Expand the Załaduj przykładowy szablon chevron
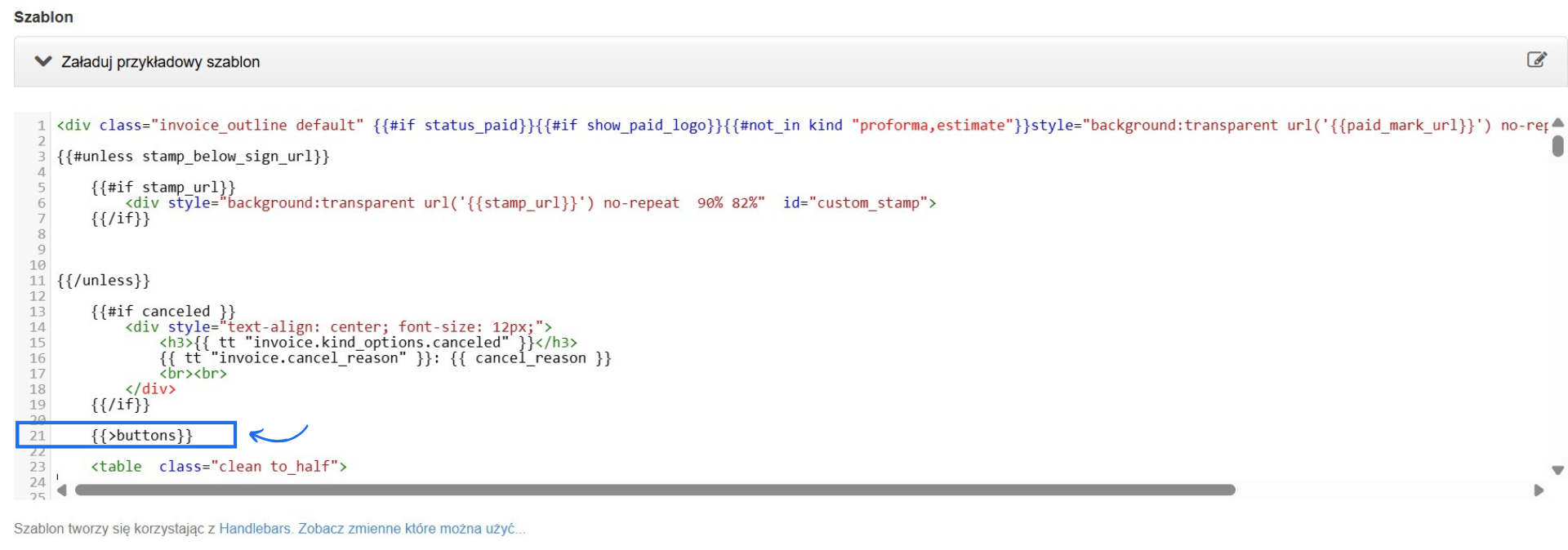 pos(43,61)
